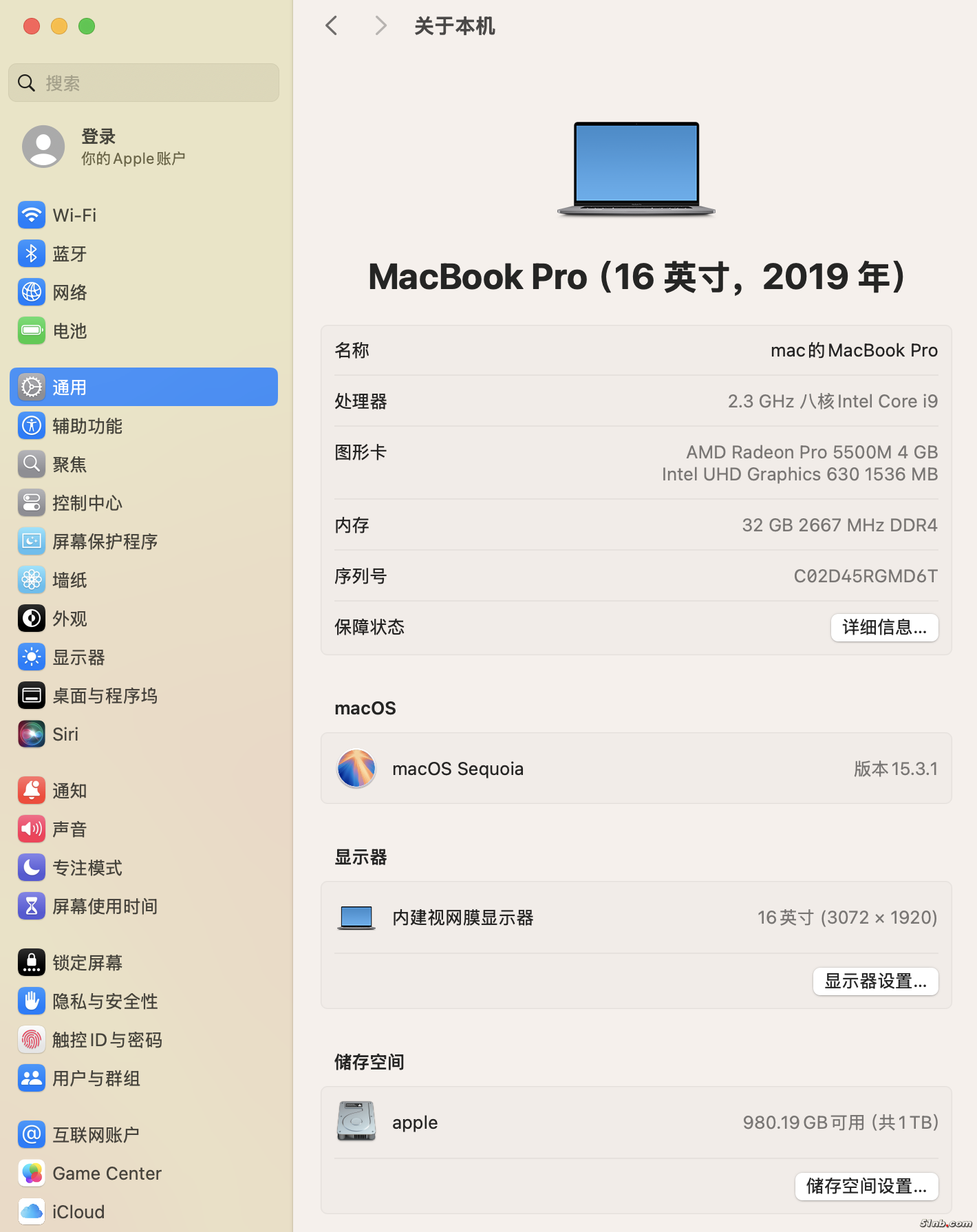Open 储存空间设置… storage settings button
This screenshot has height=1232, width=977.
[866, 1186]
